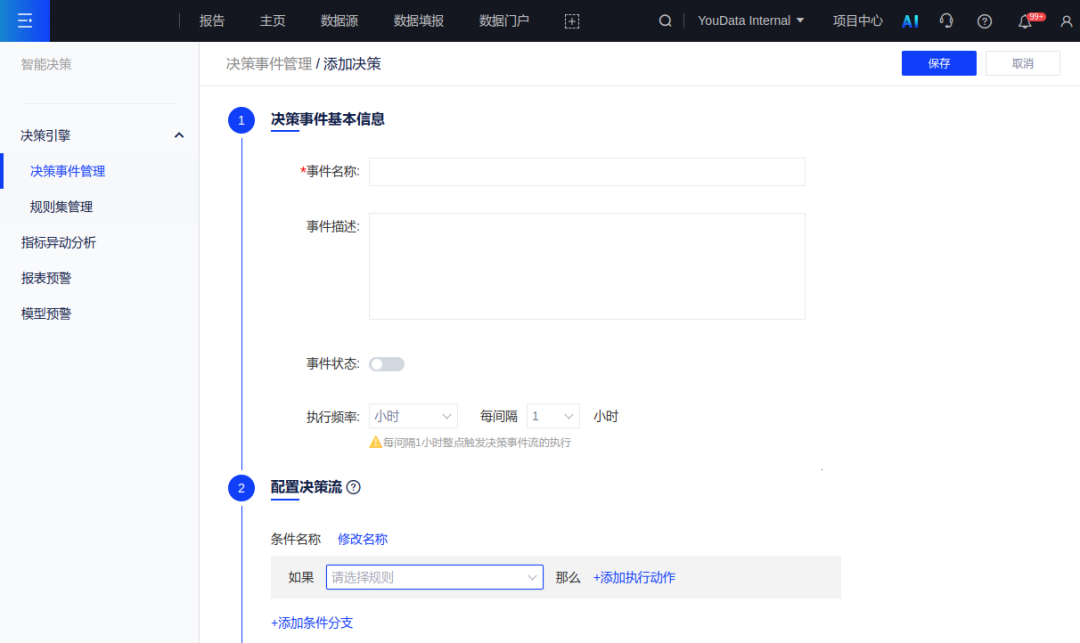Click the AI assistant icon in top bar

909,20
